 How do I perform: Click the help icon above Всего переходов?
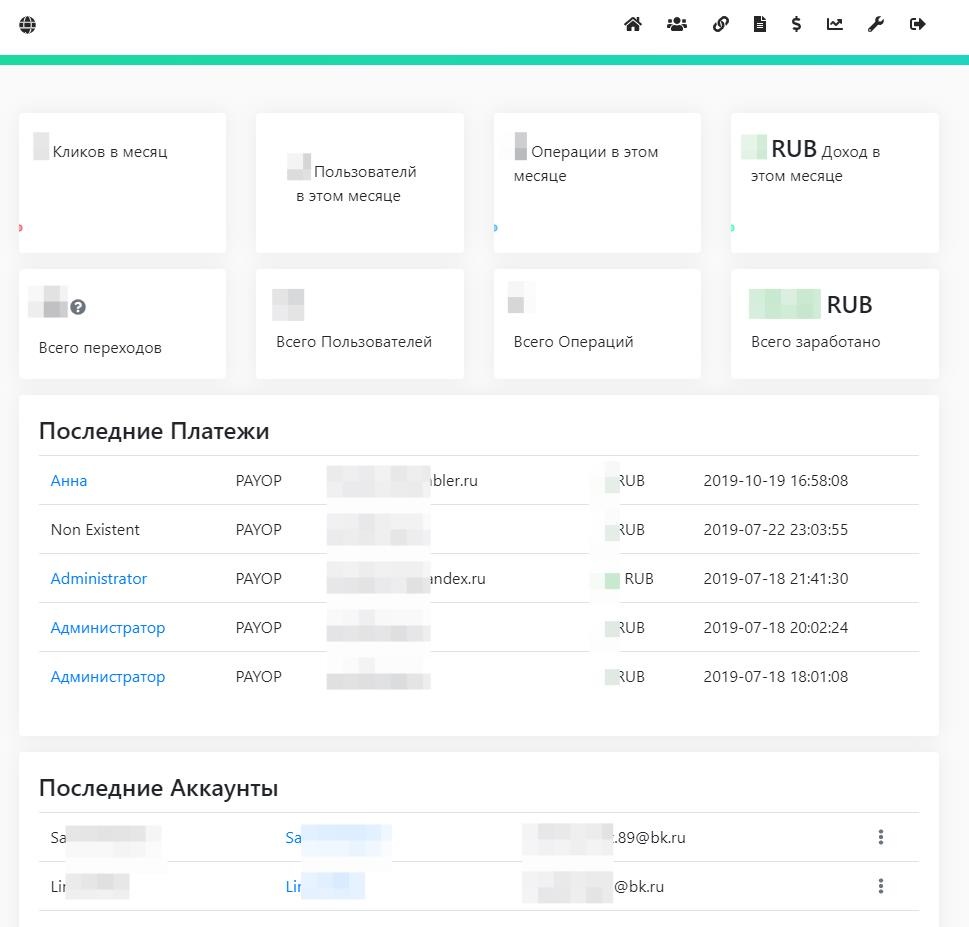(78, 307)
